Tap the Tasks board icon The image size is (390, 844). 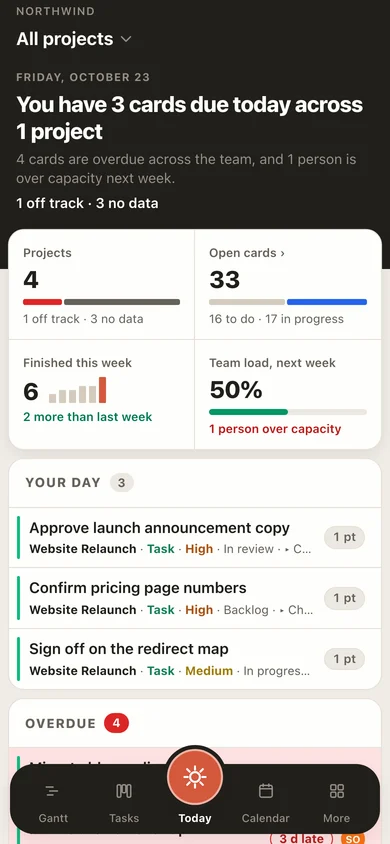124,791
